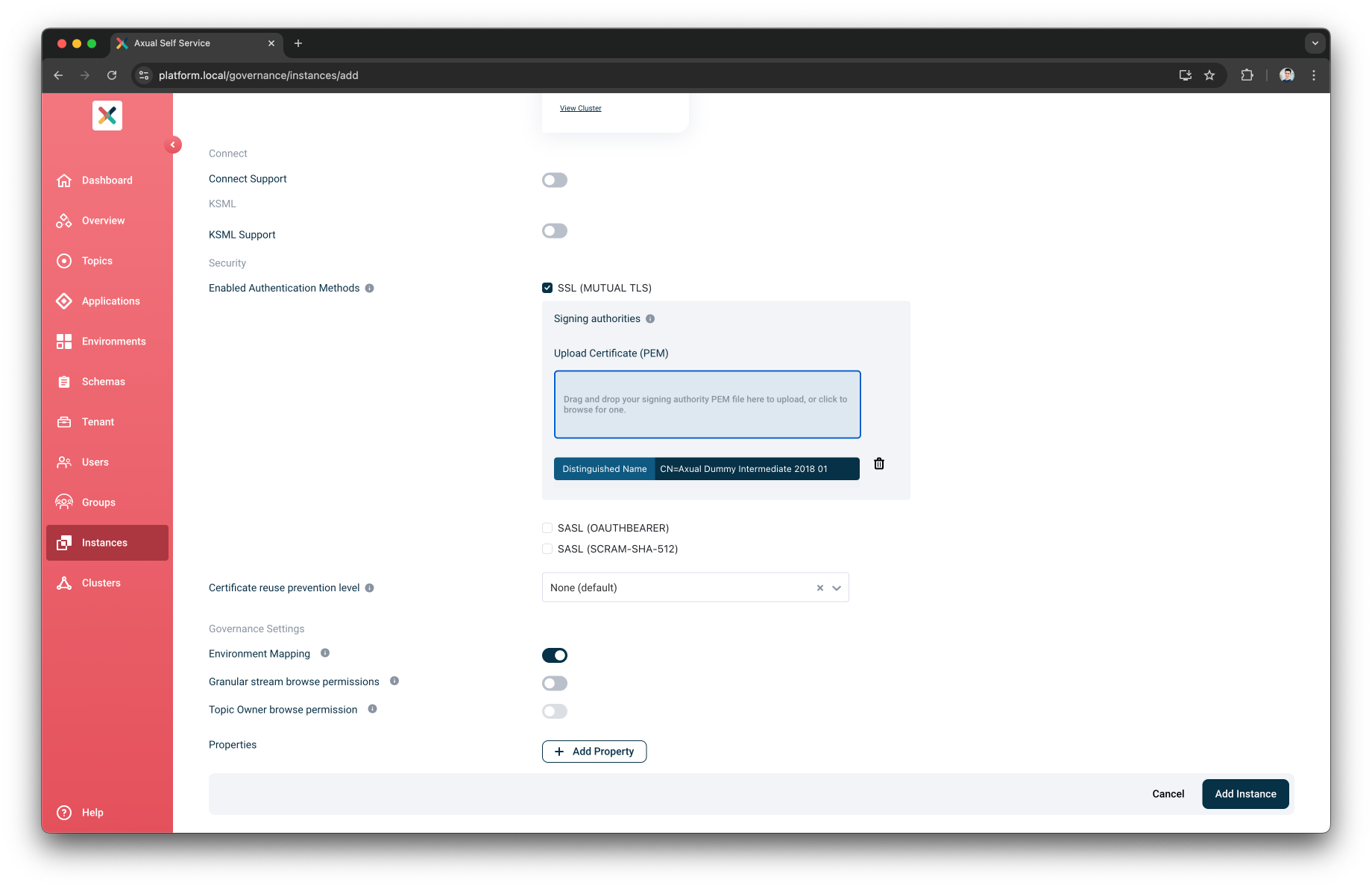Click the Applications diamond icon
1372x888 pixels.
pos(64,301)
